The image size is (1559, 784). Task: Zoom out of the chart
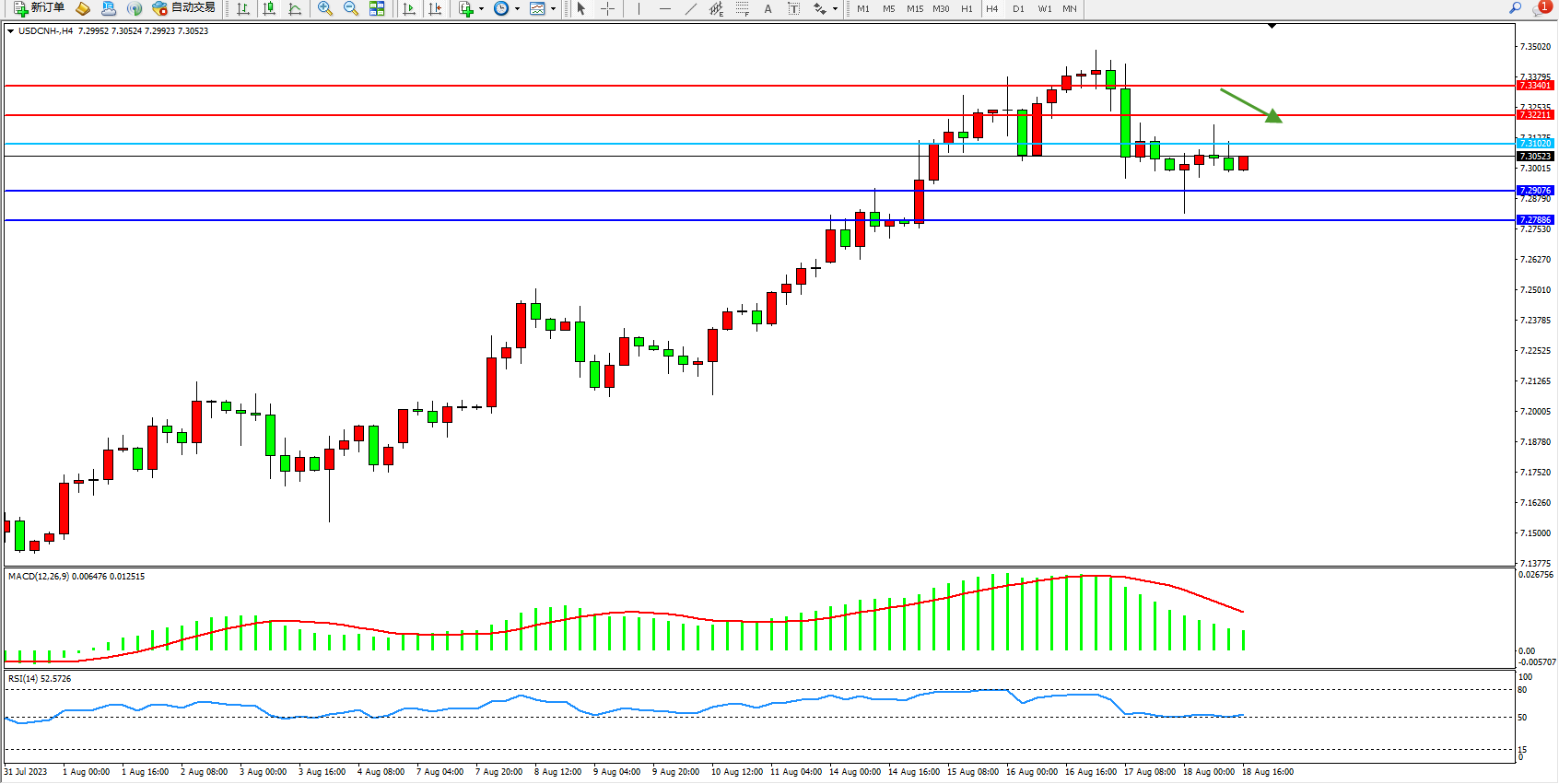pos(351,8)
